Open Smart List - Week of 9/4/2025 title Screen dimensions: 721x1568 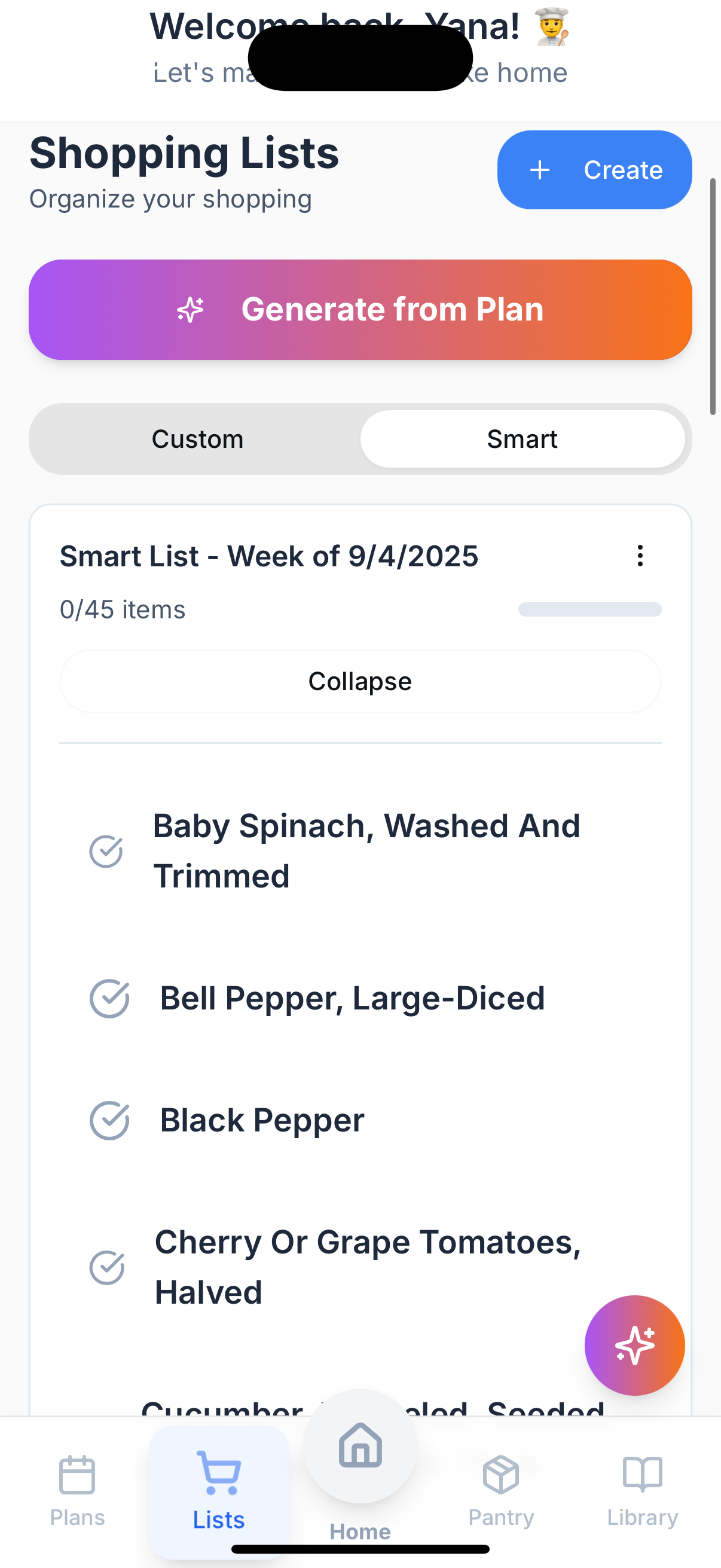pos(269,556)
